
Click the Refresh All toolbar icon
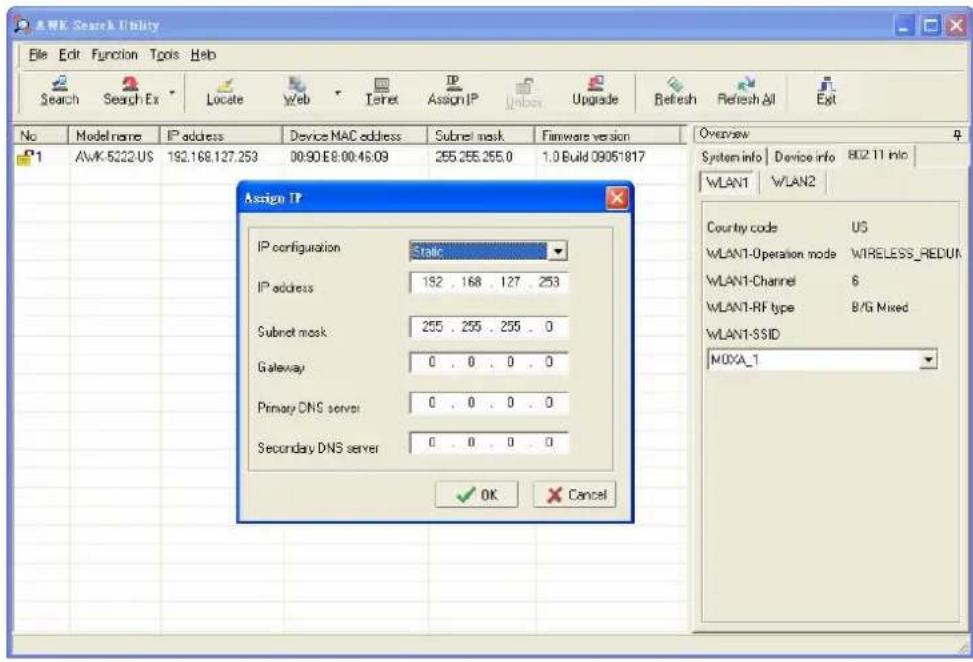746,91
